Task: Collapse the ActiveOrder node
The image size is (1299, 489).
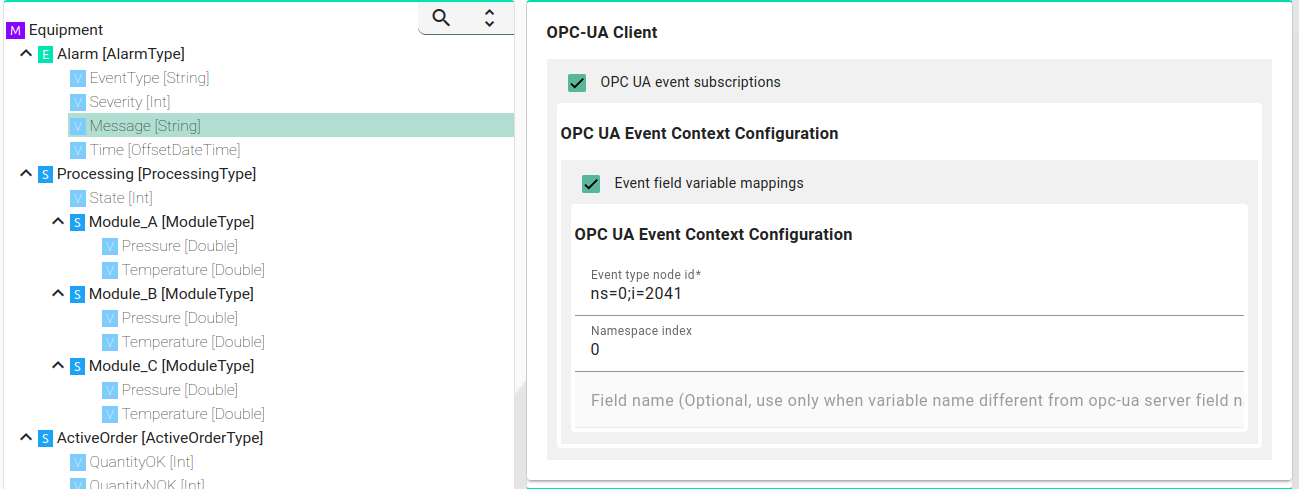Action: (x=26, y=438)
